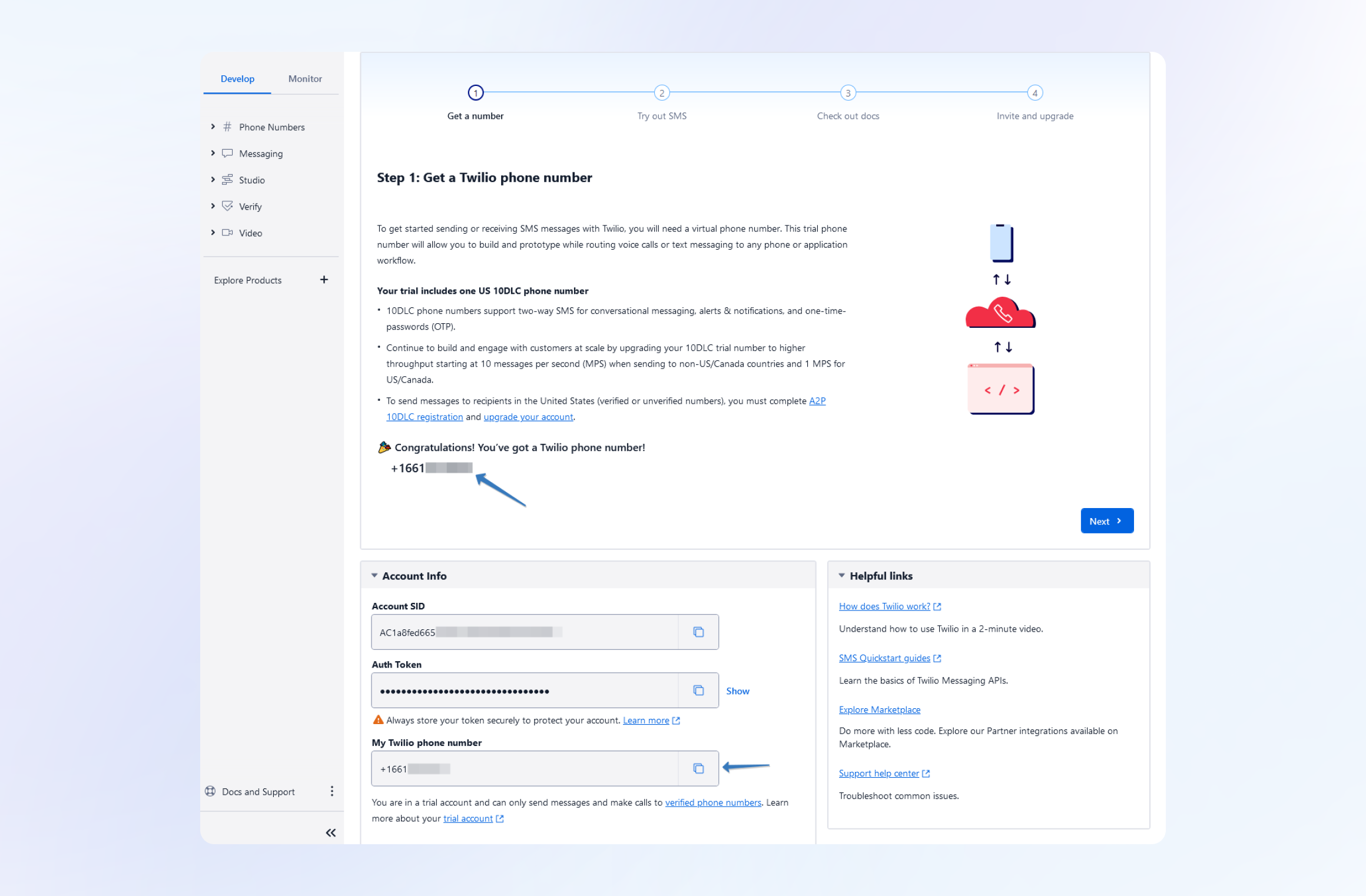Click the Account SID text field
Image resolution: width=1366 pixels, height=896 pixels.
(x=524, y=632)
